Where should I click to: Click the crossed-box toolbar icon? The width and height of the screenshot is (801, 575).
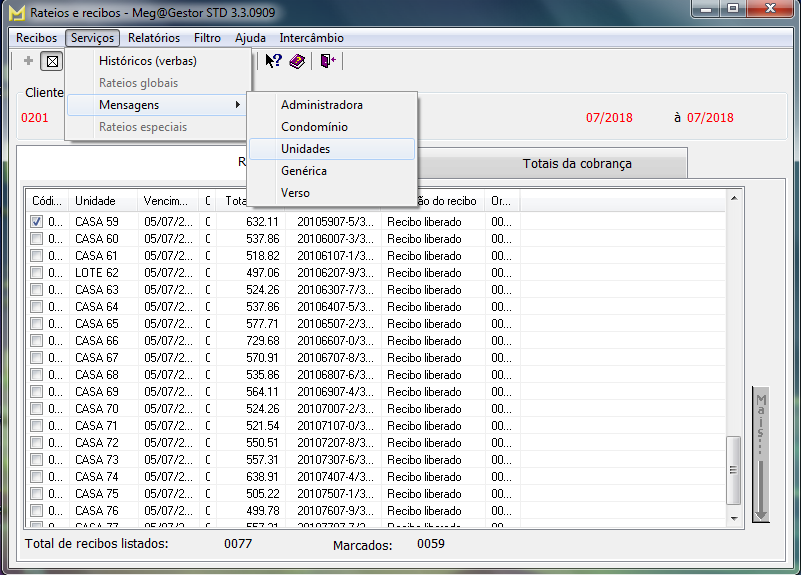52,61
